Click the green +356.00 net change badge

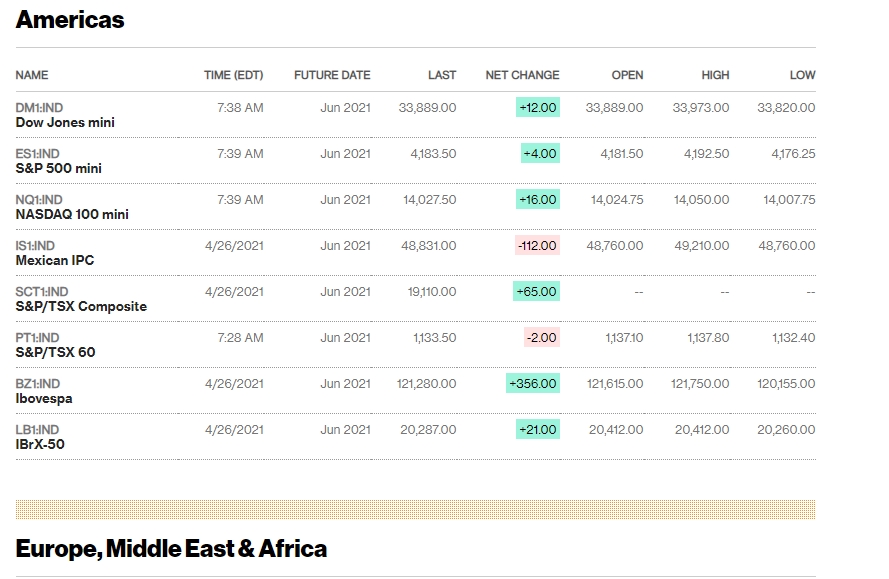[x=533, y=383]
